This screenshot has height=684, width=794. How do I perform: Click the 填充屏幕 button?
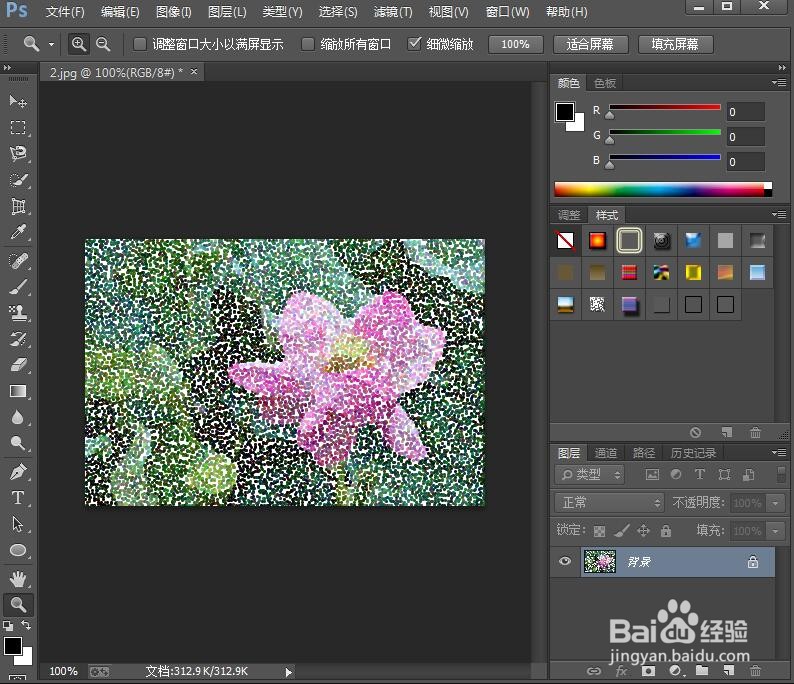pos(674,44)
